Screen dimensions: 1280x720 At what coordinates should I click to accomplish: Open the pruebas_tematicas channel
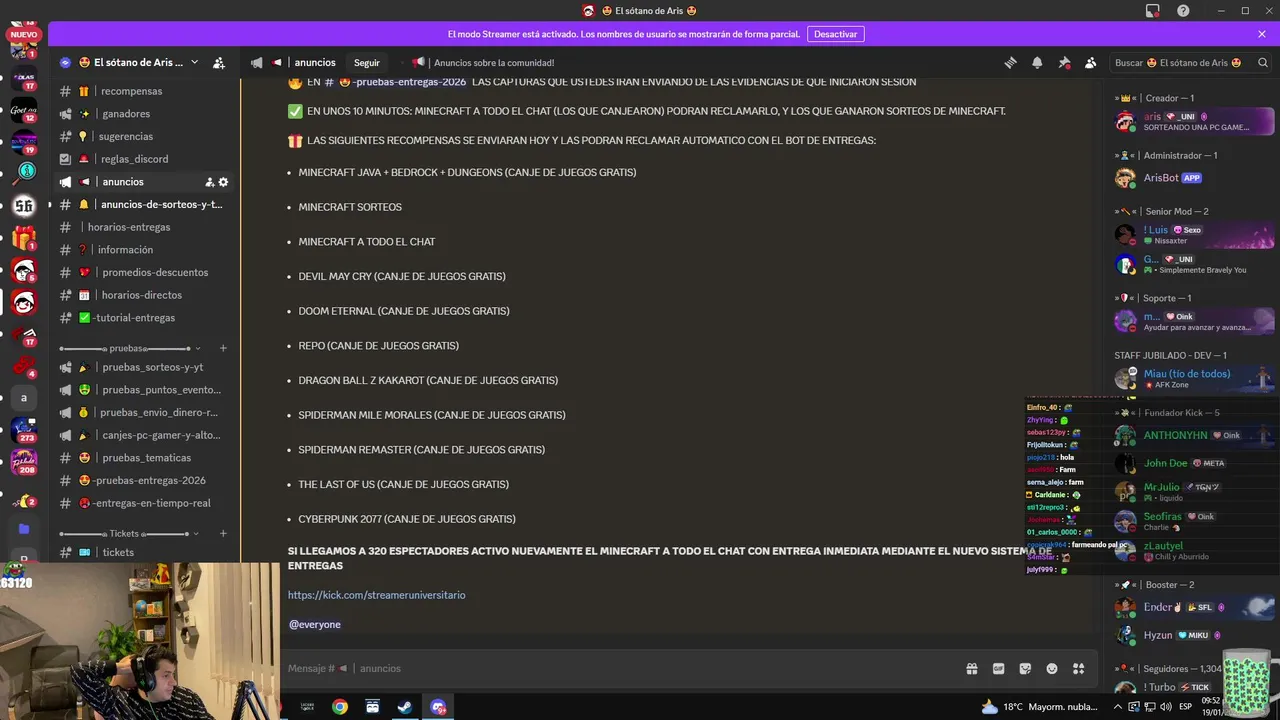[x=145, y=458]
